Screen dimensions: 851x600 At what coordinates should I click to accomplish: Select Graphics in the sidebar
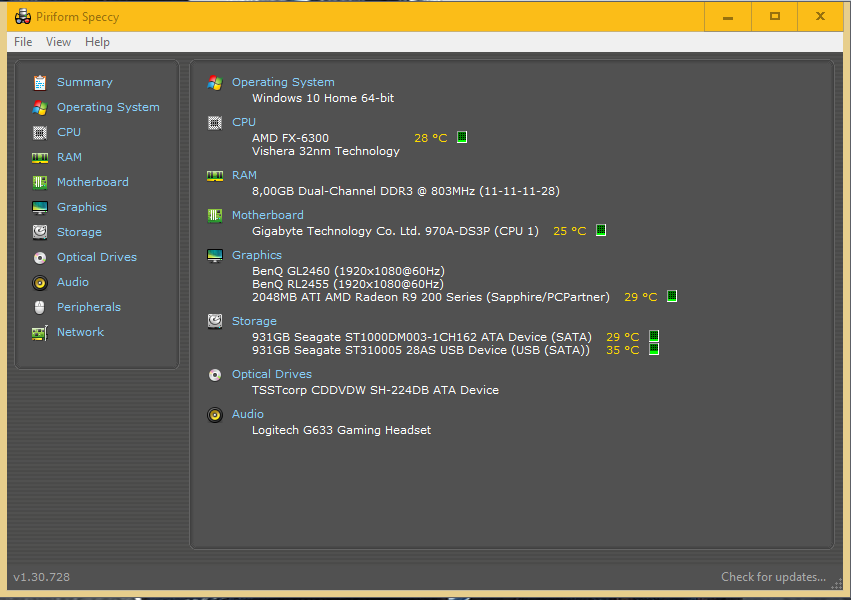click(x=82, y=207)
